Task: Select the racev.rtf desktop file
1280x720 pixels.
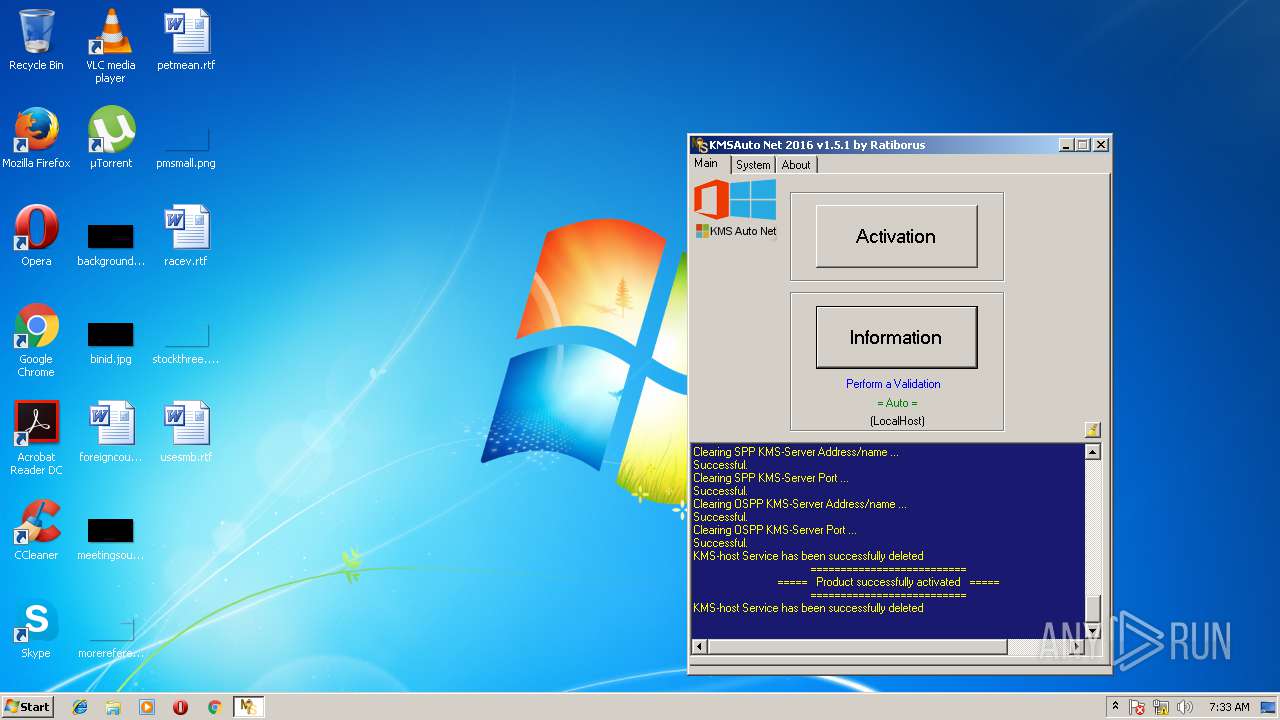Action: 186,236
